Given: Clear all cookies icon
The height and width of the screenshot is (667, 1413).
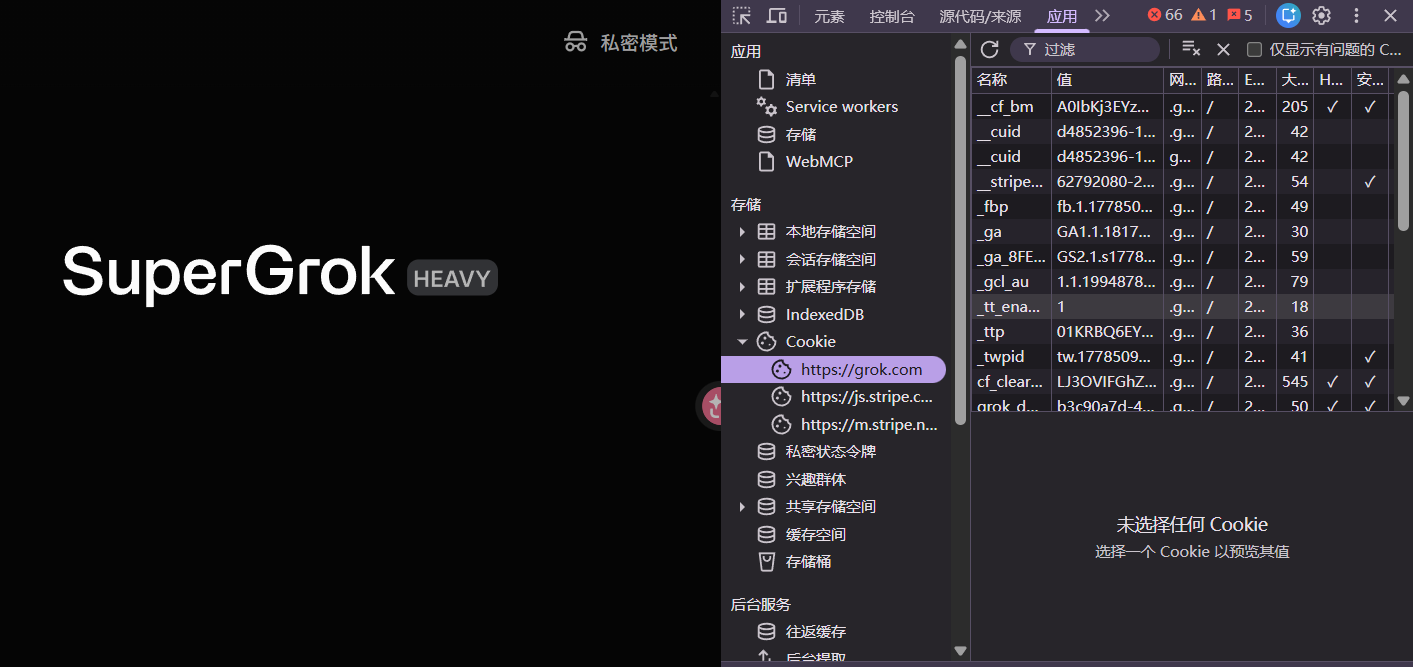Looking at the screenshot, I should 1191,49.
